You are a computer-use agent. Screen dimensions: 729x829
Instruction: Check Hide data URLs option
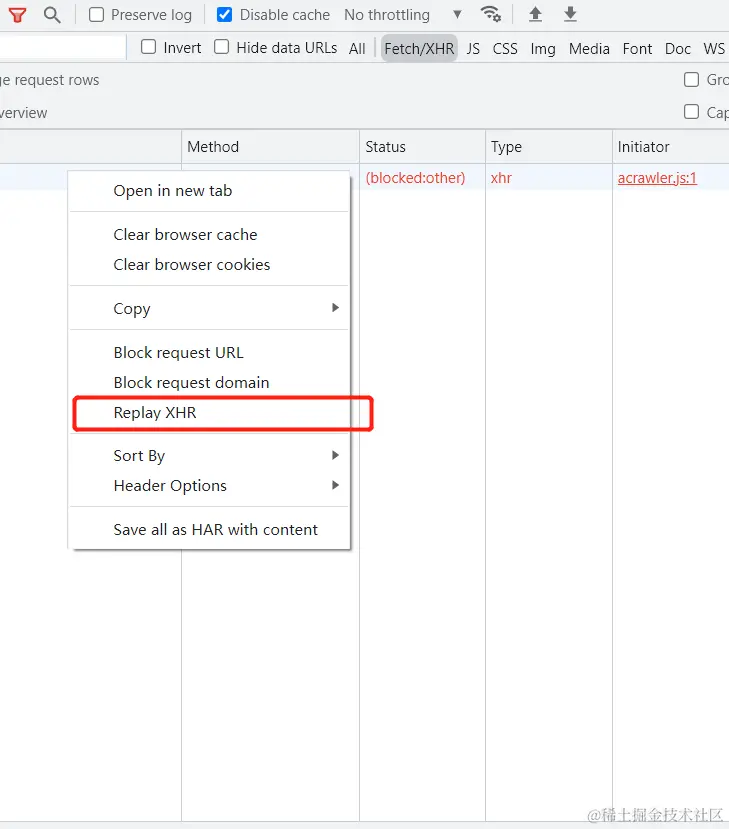tap(222, 47)
